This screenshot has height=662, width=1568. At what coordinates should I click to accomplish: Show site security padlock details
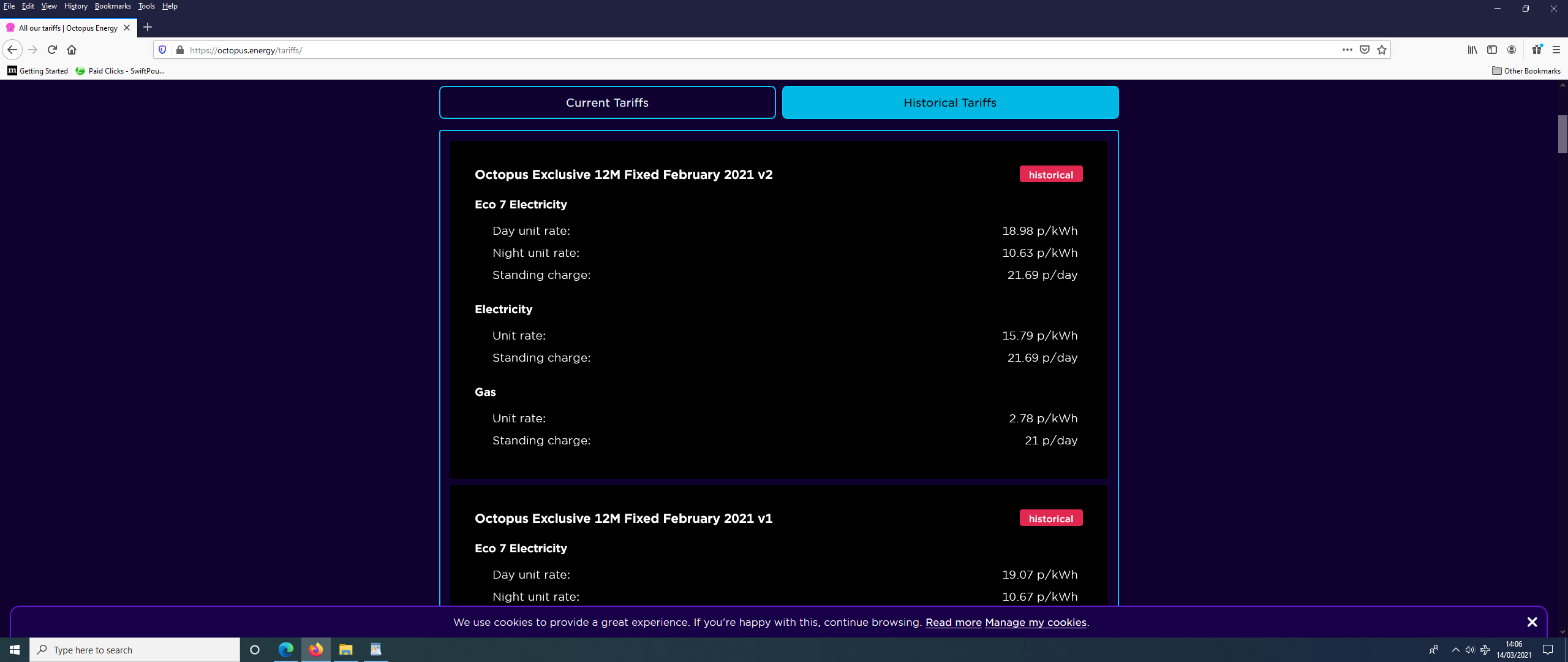pyautogui.click(x=179, y=50)
